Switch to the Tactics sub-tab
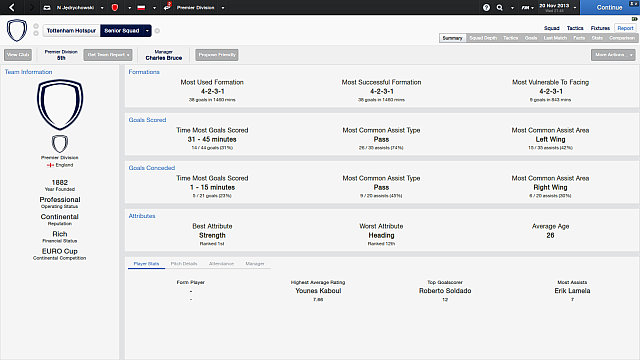 click(510, 38)
